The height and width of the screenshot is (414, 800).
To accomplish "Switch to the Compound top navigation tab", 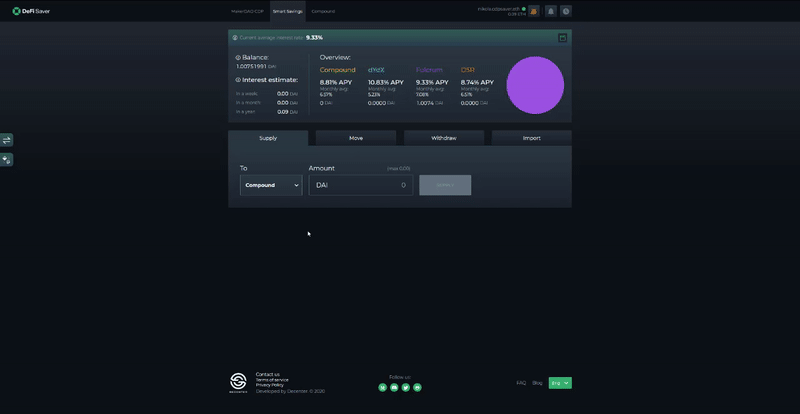I will tap(323, 11).
